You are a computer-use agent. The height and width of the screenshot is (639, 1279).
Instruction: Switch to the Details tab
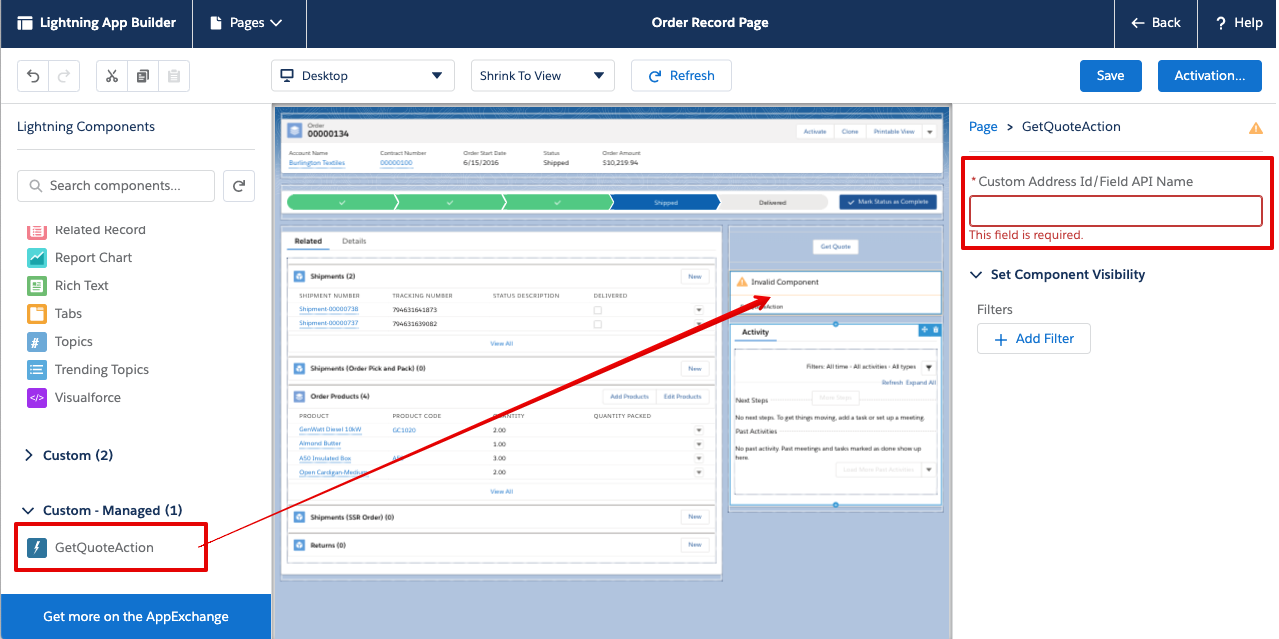[354, 241]
